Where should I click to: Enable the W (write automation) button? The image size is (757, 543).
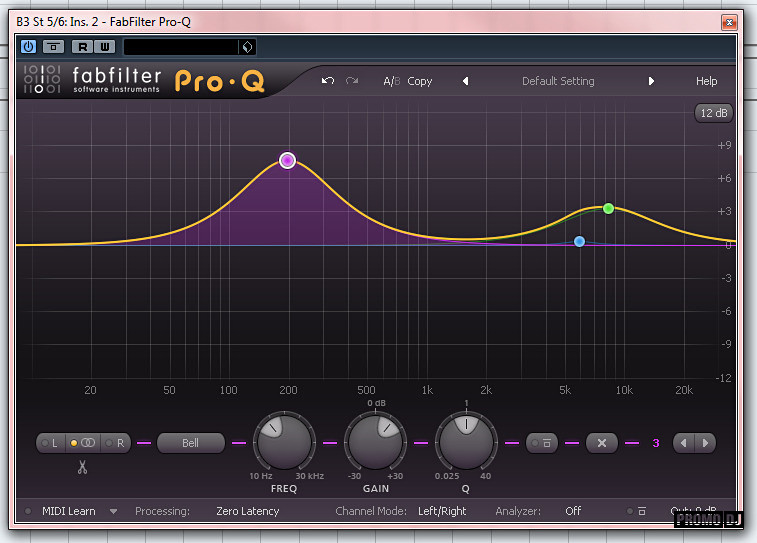pos(105,47)
